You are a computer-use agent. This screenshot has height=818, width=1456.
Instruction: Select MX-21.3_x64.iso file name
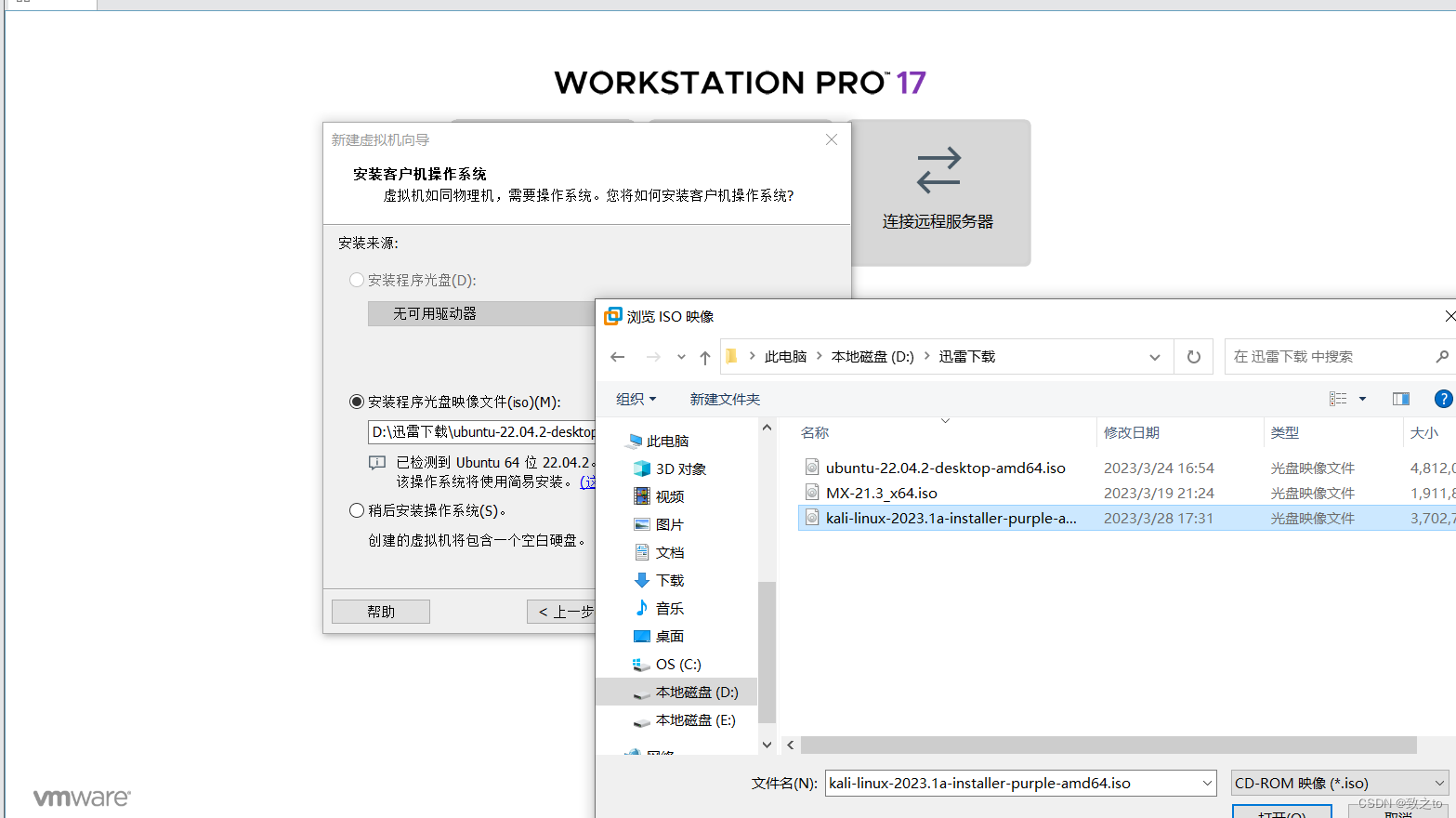point(881,493)
